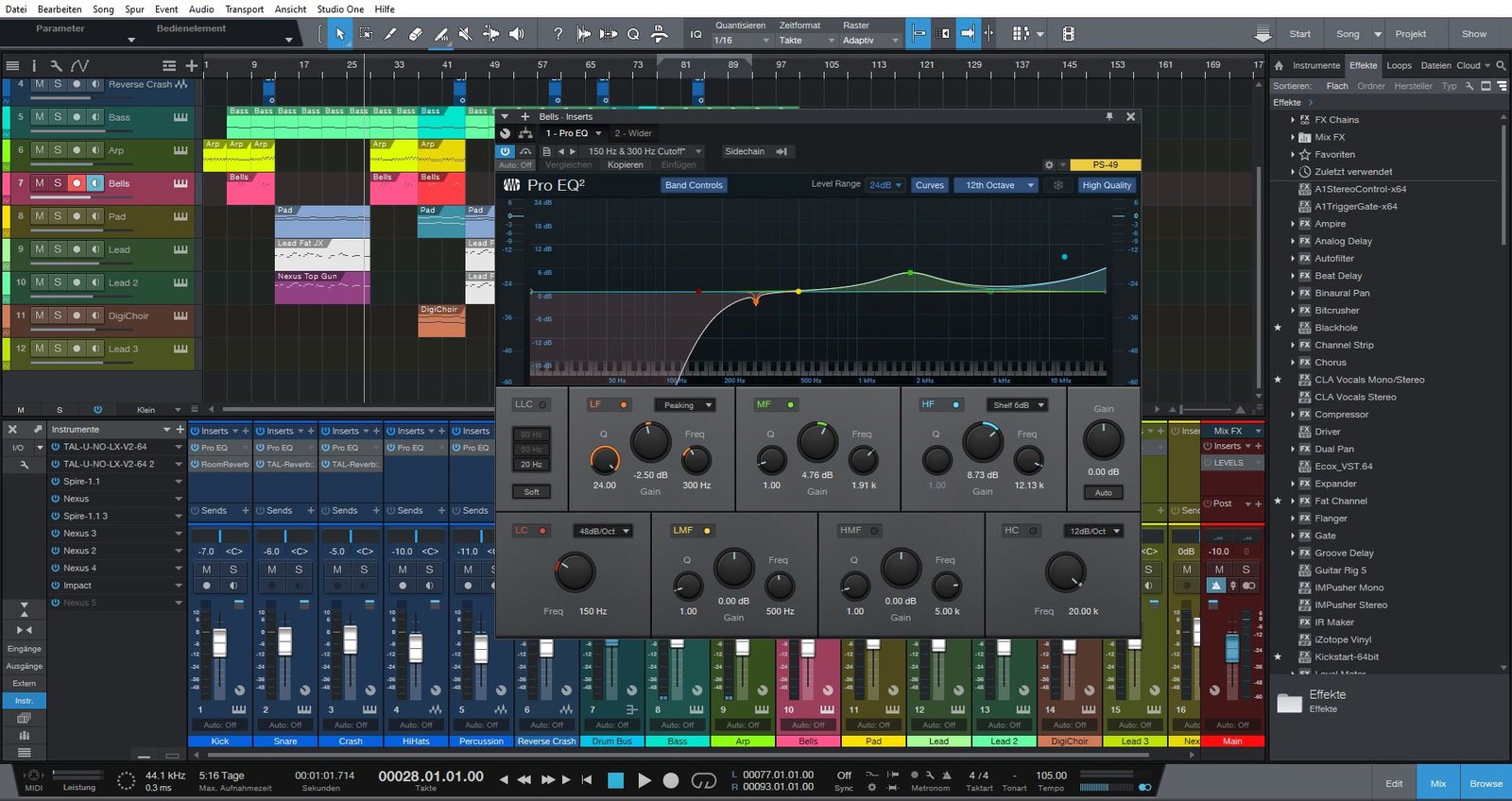The width and height of the screenshot is (1512, 801).
Task: Pin the Bells Inserts plugin window
Action: pos(1109,116)
